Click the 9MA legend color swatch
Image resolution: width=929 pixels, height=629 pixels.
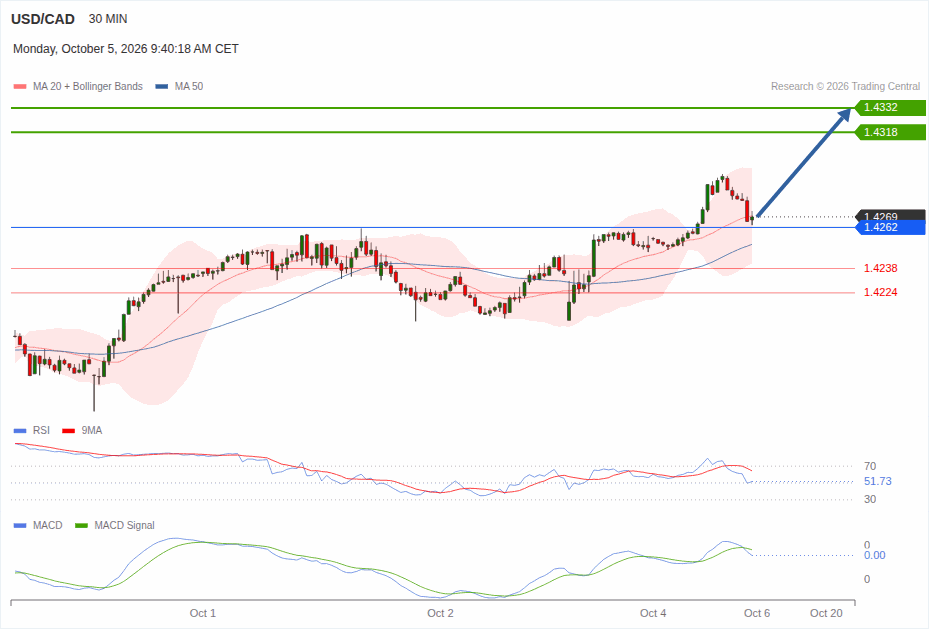[x=69, y=431]
